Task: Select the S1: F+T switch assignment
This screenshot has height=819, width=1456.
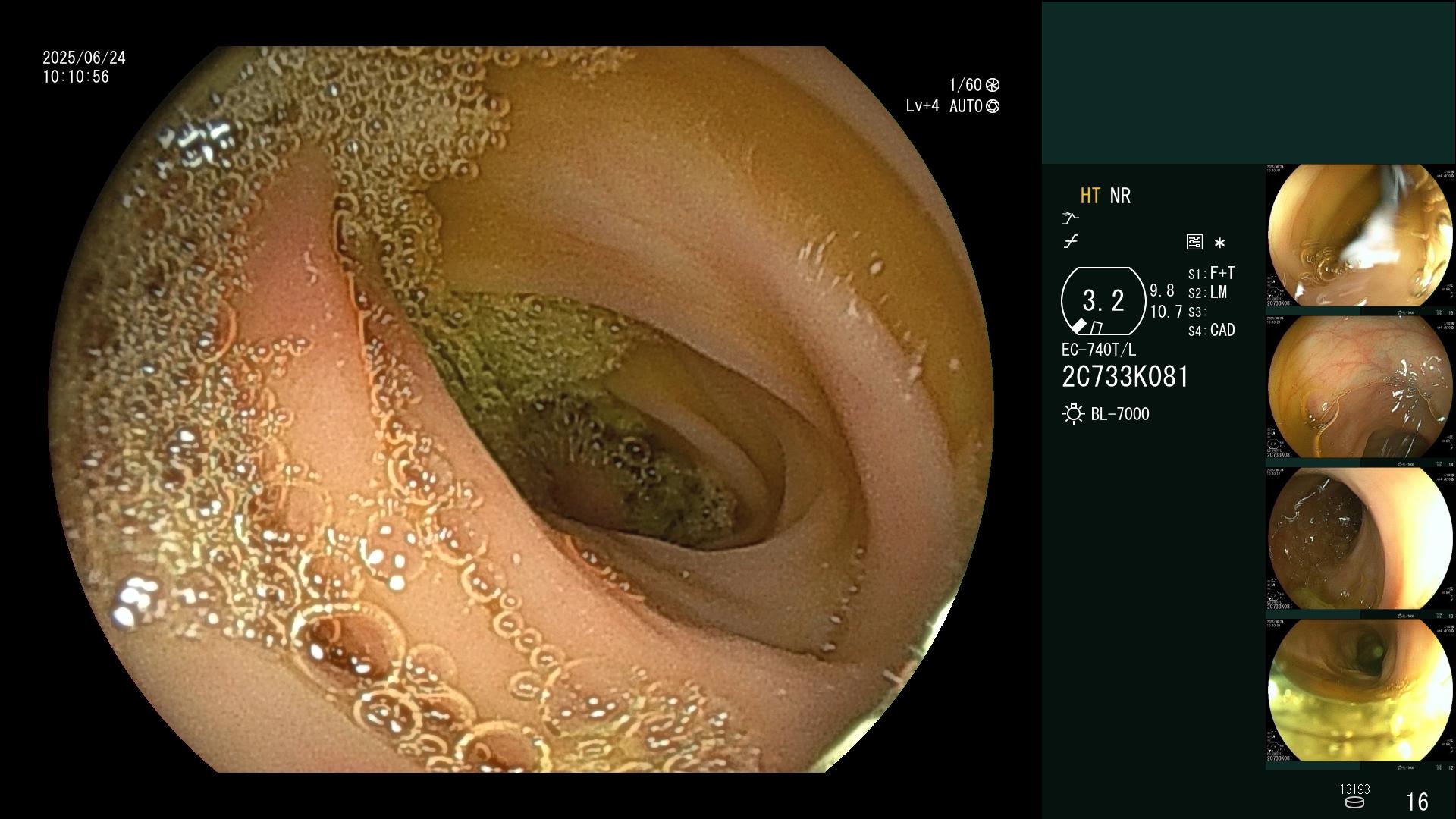Action: coord(1211,273)
